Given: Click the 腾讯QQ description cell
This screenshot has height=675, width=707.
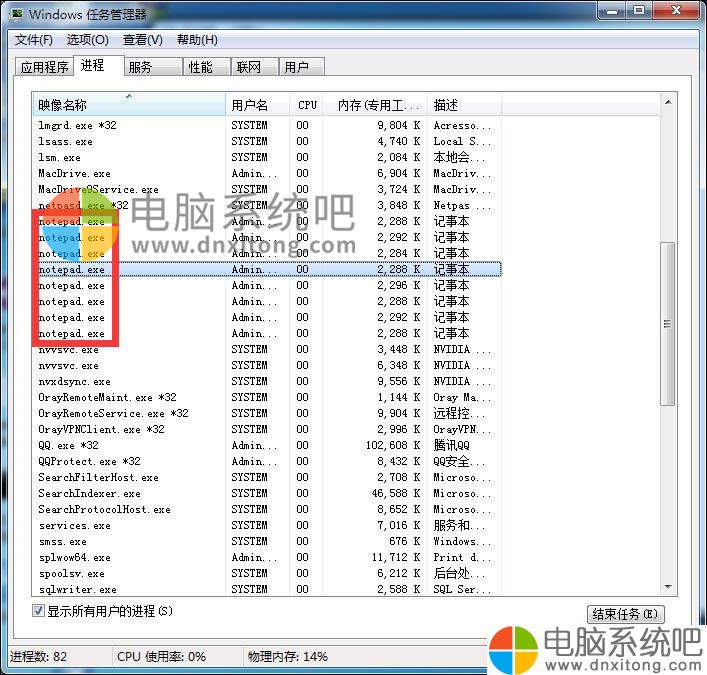Looking at the screenshot, I should coord(451,445).
